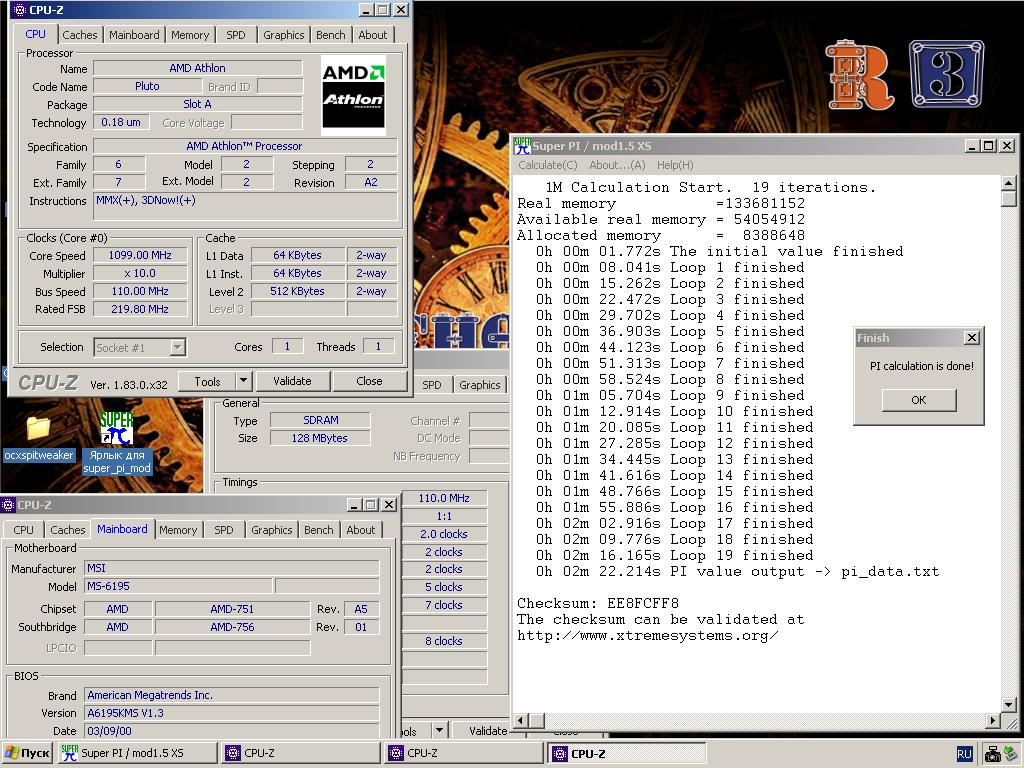Screen dimensions: 1024x768
Task: Switch to Super PI taskbar button
Action: pyautogui.click(x=138, y=753)
